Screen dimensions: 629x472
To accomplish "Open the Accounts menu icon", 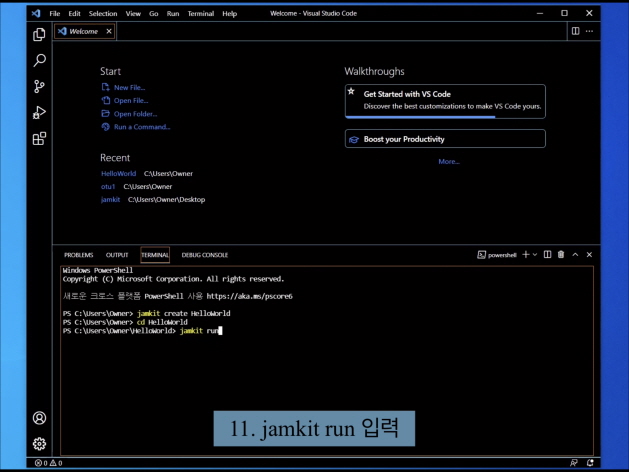I will (39, 418).
